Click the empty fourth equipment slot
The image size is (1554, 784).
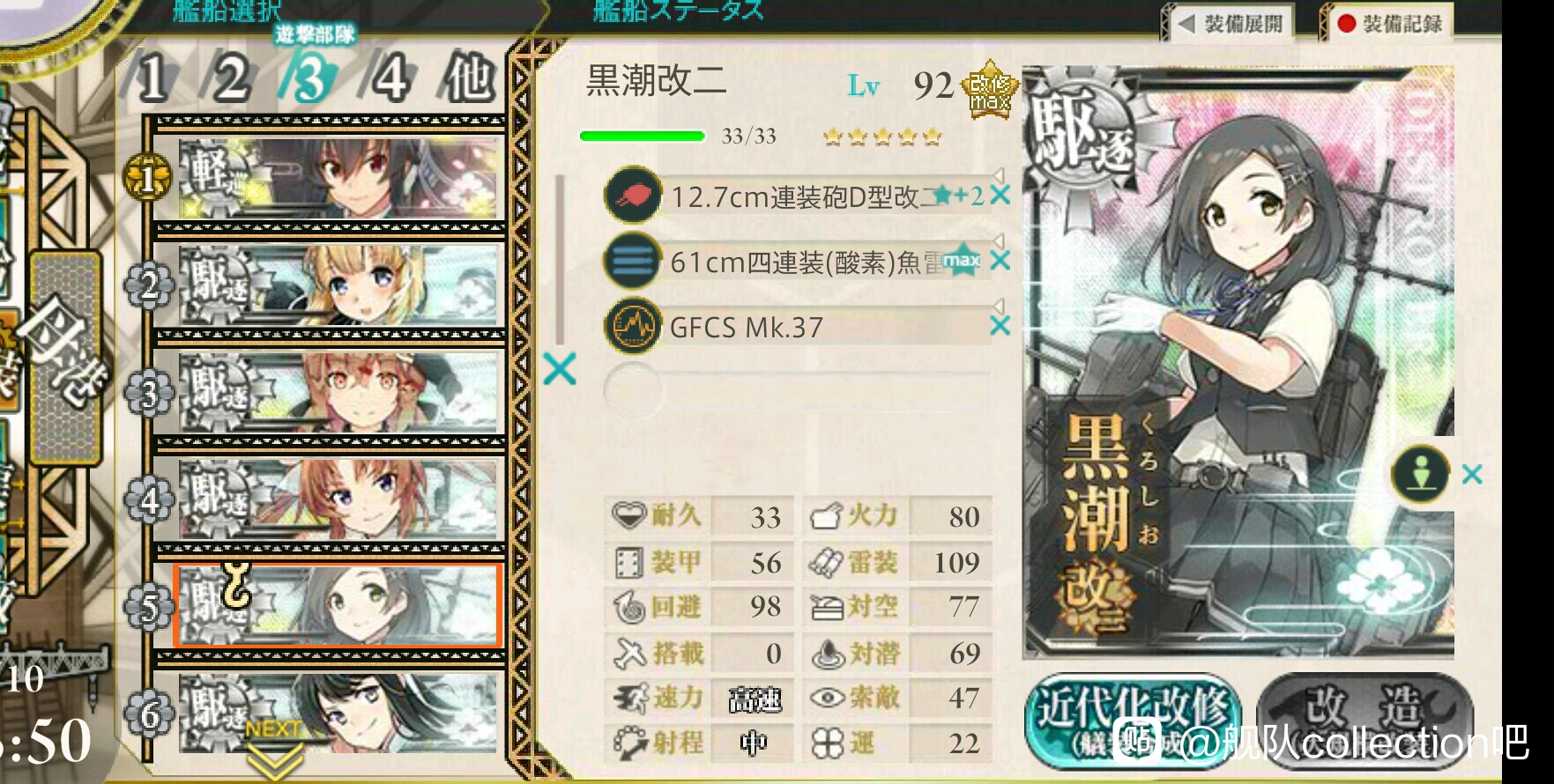(798, 388)
